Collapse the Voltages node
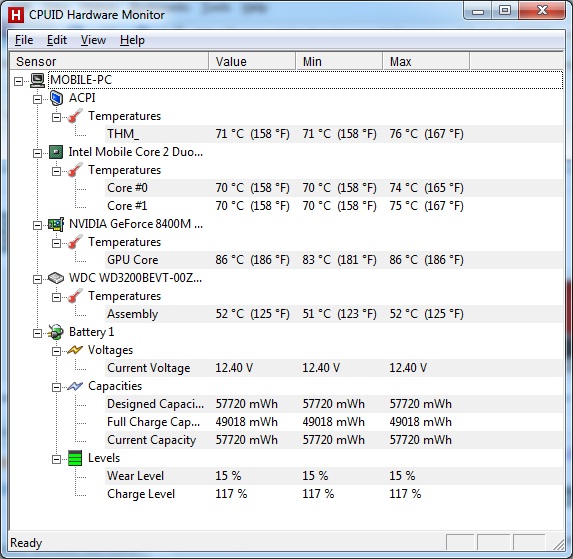Image resolution: width=573 pixels, height=559 pixels. pyautogui.click(x=56, y=351)
